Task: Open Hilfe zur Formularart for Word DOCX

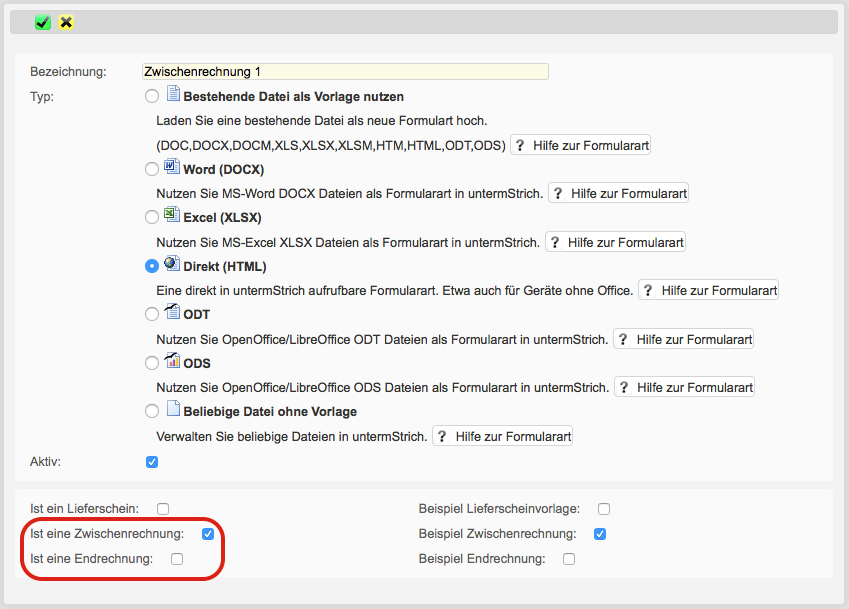Action: pyautogui.click(x=619, y=193)
